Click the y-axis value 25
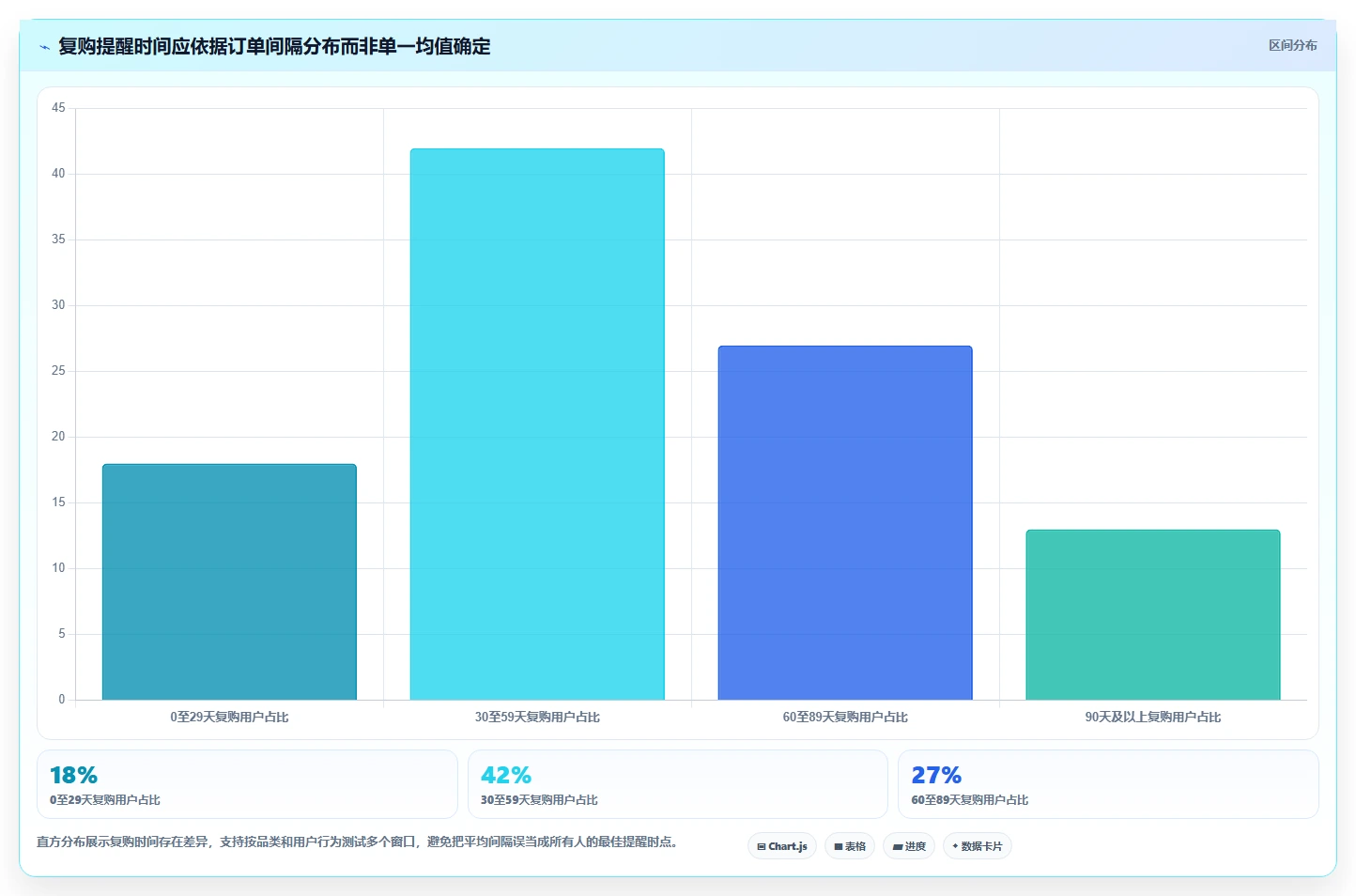This screenshot has height=896, width=1356. point(58,371)
